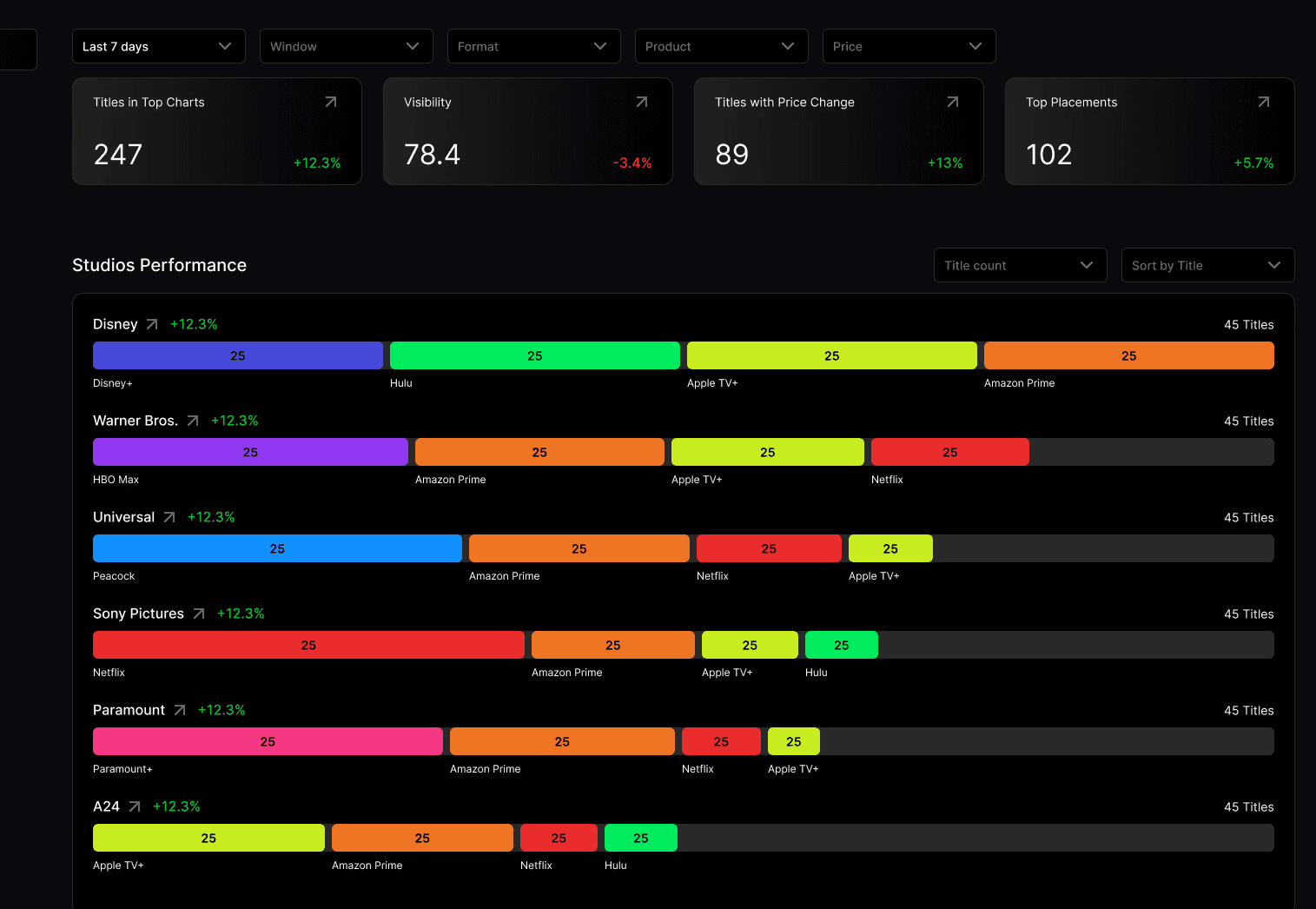Open Titles in Top Charts arrow icon
The image size is (1316, 909).
point(331,102)
